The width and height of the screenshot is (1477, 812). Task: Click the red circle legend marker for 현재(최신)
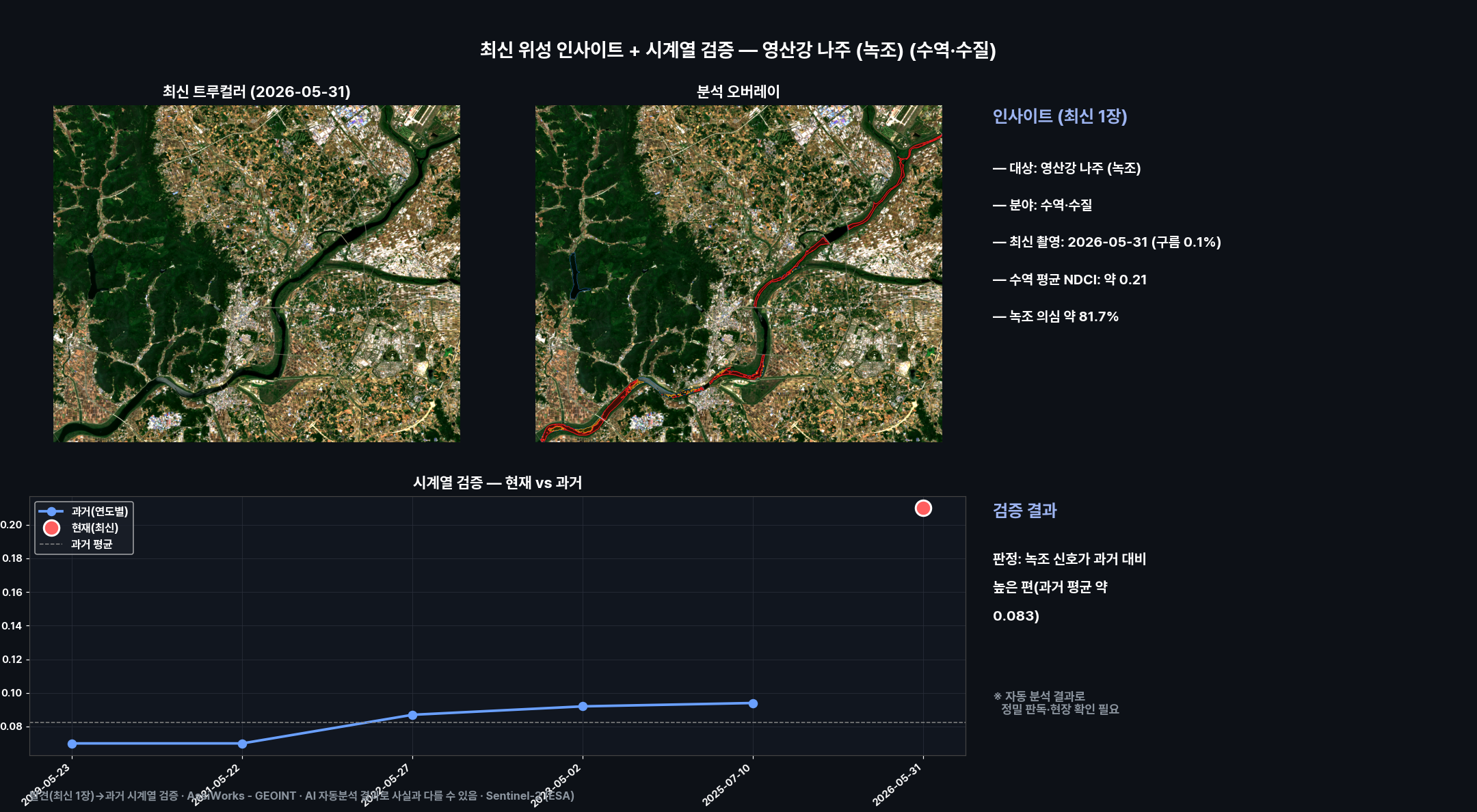(51, 528)
